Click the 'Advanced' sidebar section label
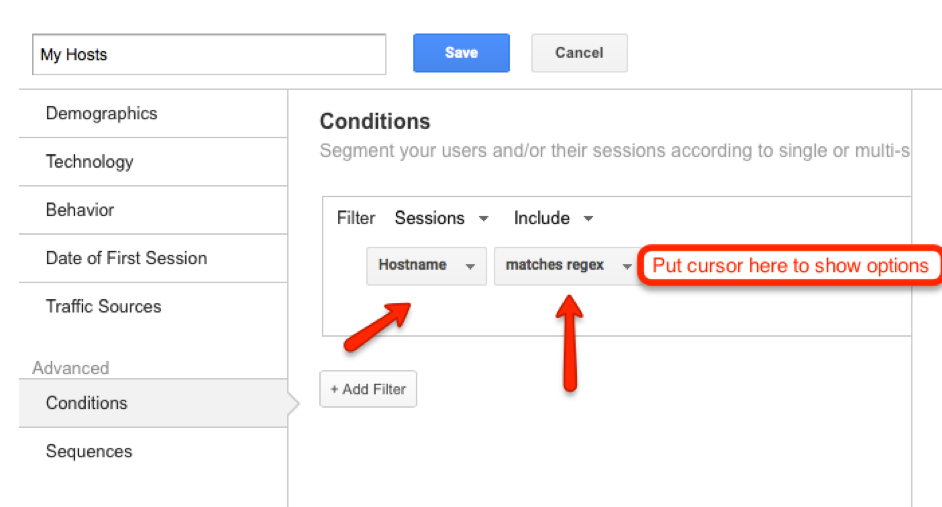Image resolution: width=942 pixels, height=507 pixels. click(x=70, y=368)
